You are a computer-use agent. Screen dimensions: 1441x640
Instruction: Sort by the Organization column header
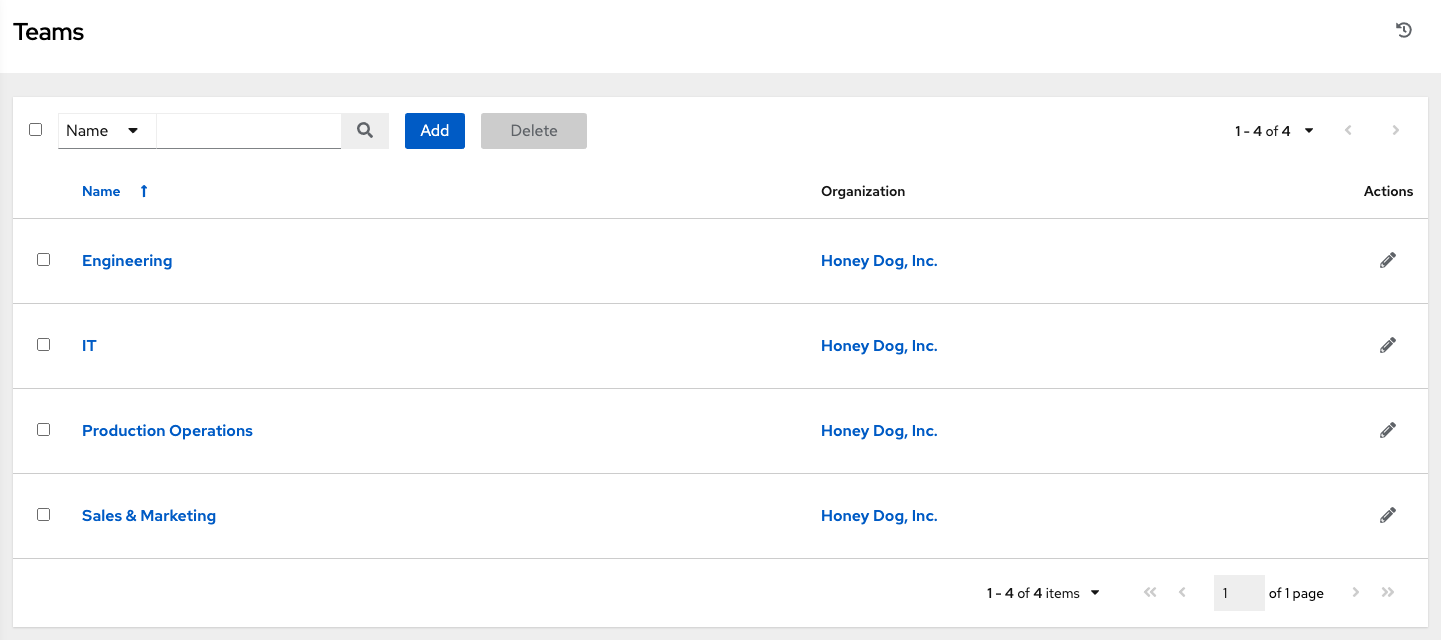point(862,190)
